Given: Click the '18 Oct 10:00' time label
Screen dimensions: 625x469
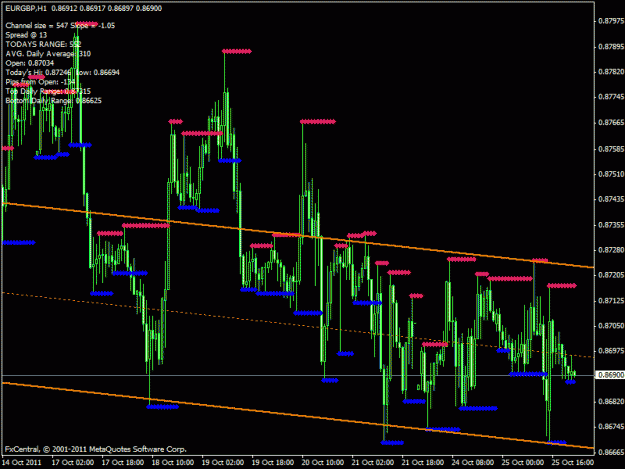Looking at the screenshot, I should [x=173, y=463].
